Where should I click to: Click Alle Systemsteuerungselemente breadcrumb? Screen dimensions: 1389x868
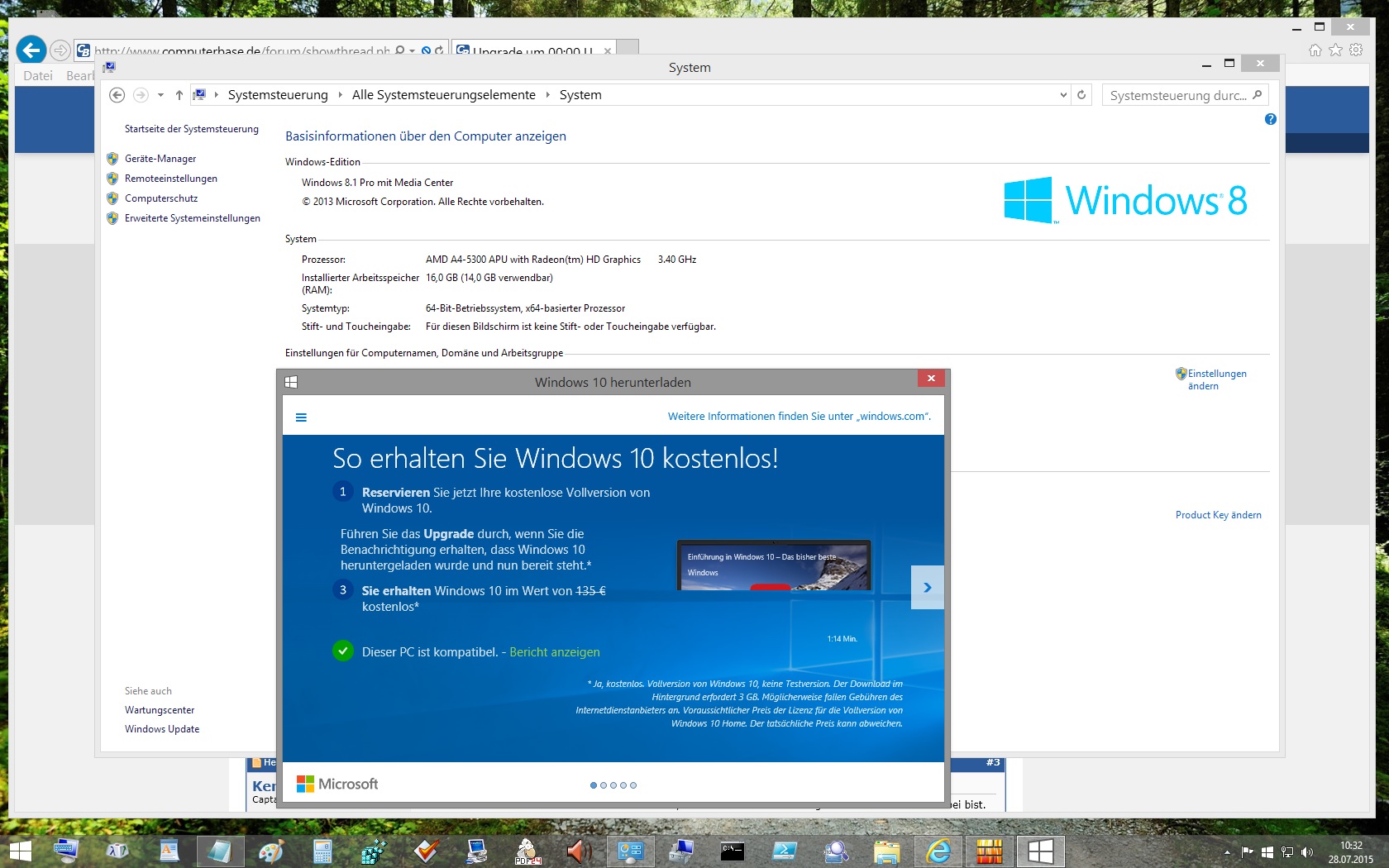tap(444, 95)
